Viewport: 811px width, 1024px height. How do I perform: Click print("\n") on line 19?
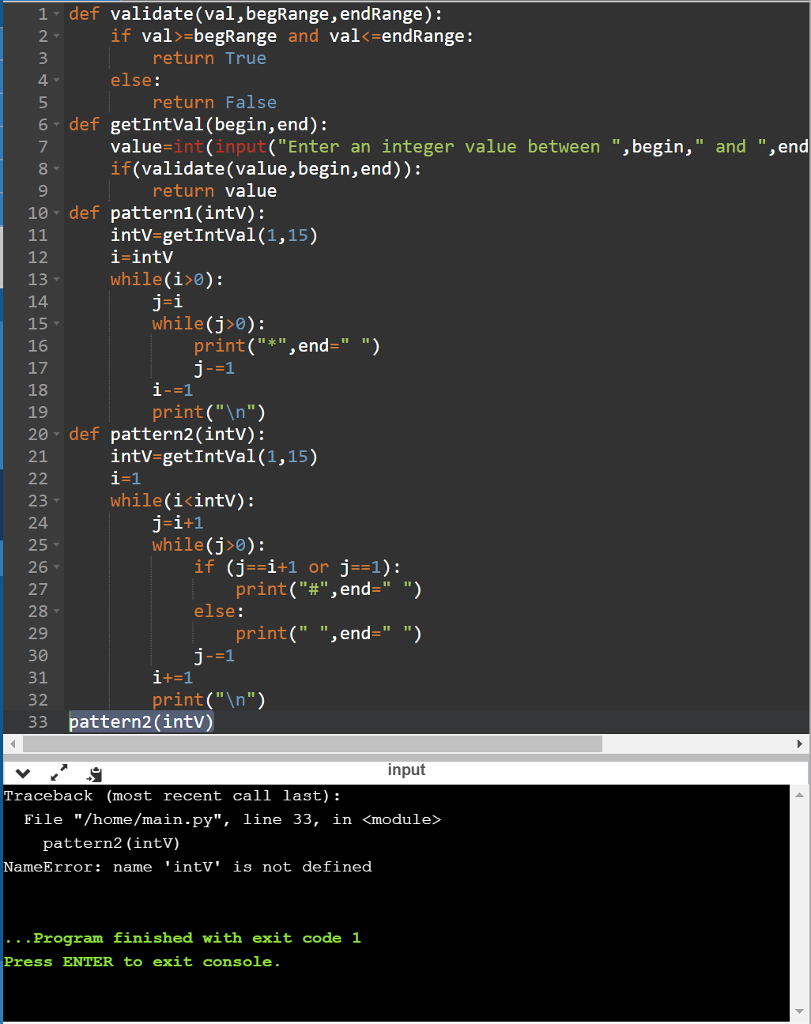click(209, 412)
